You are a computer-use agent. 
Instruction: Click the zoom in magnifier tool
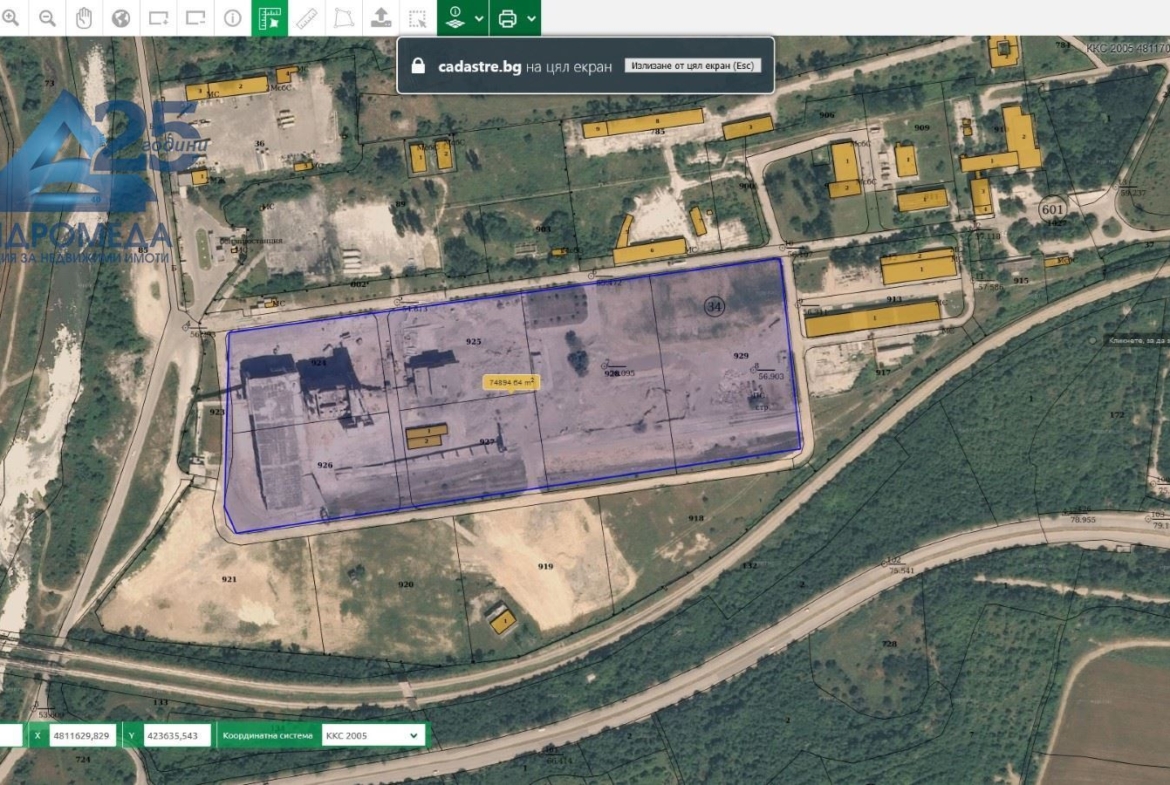[12, 18]
